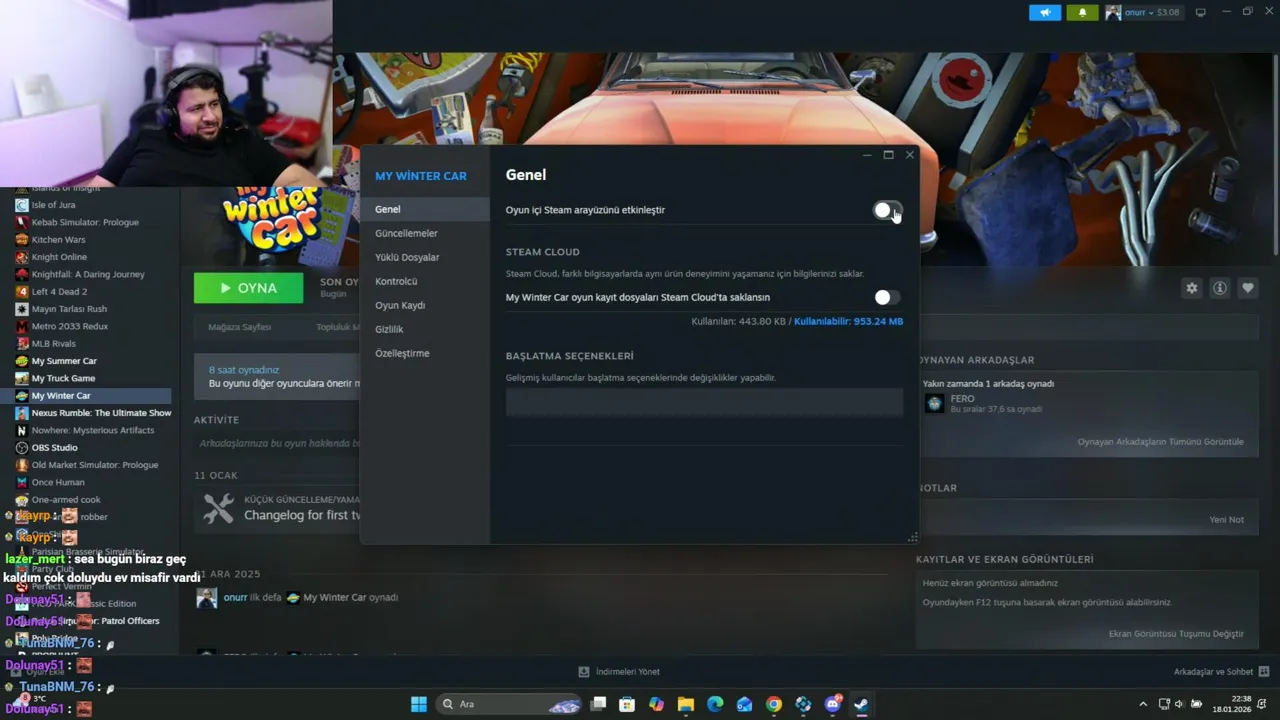Select Nowhere: Mysterious Artifacts icon
Viewport: 1280px width, 720px height.
point(22,430)
